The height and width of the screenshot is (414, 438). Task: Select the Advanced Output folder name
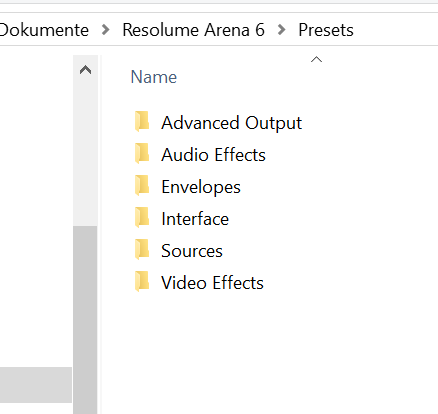click(x=232, y=123)
